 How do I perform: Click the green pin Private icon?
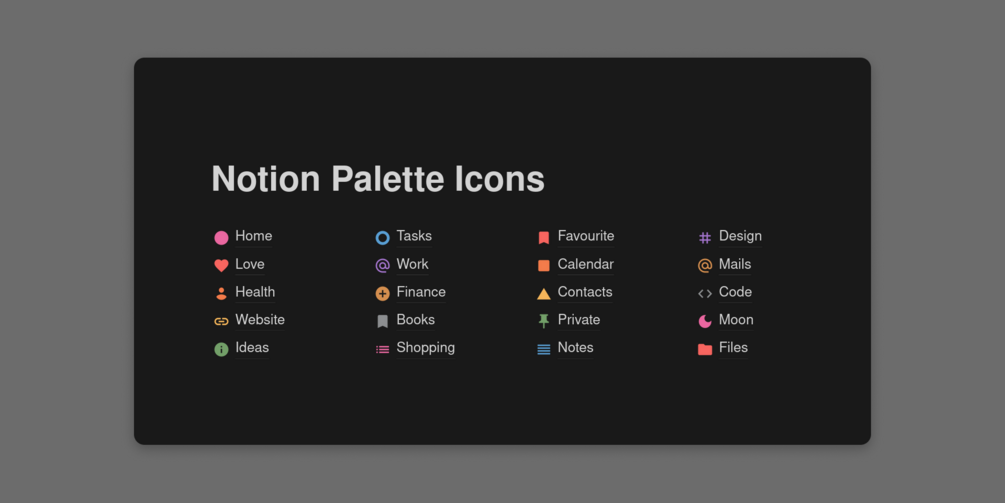tap(544, 321)
